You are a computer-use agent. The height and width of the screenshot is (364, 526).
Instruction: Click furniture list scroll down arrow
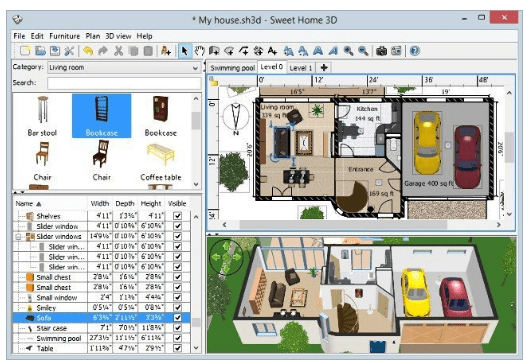[196, 348]
